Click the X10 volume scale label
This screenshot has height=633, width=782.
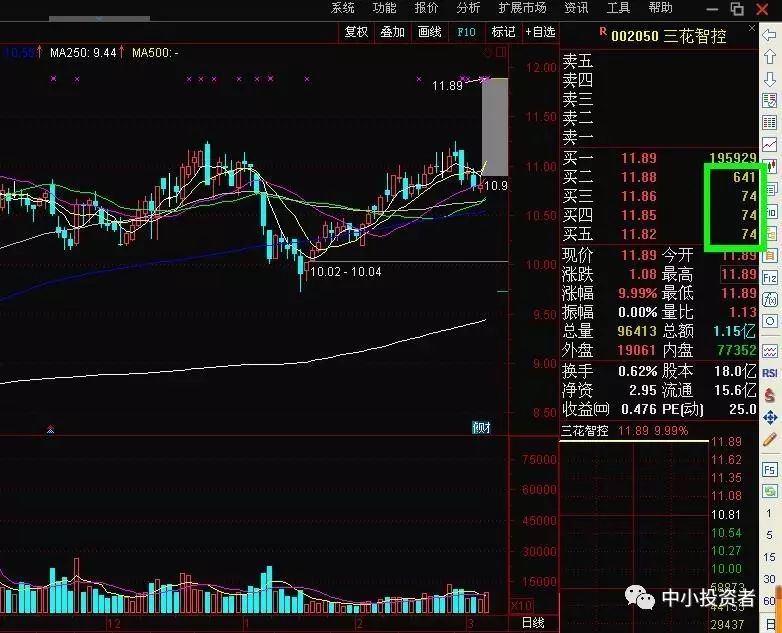pyautogui.click(x=522, y=606)
